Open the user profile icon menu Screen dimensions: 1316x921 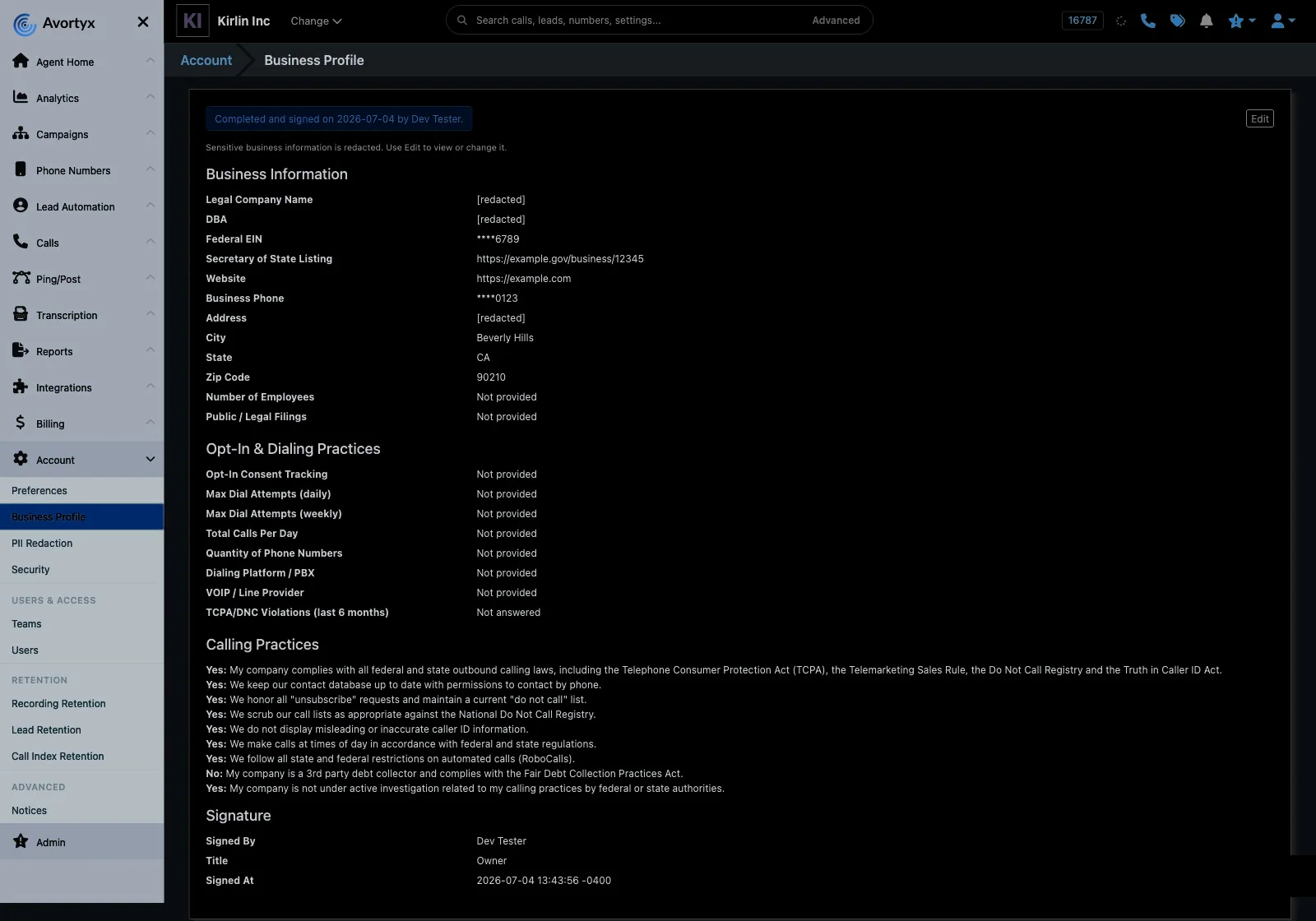click(1282, 21)
